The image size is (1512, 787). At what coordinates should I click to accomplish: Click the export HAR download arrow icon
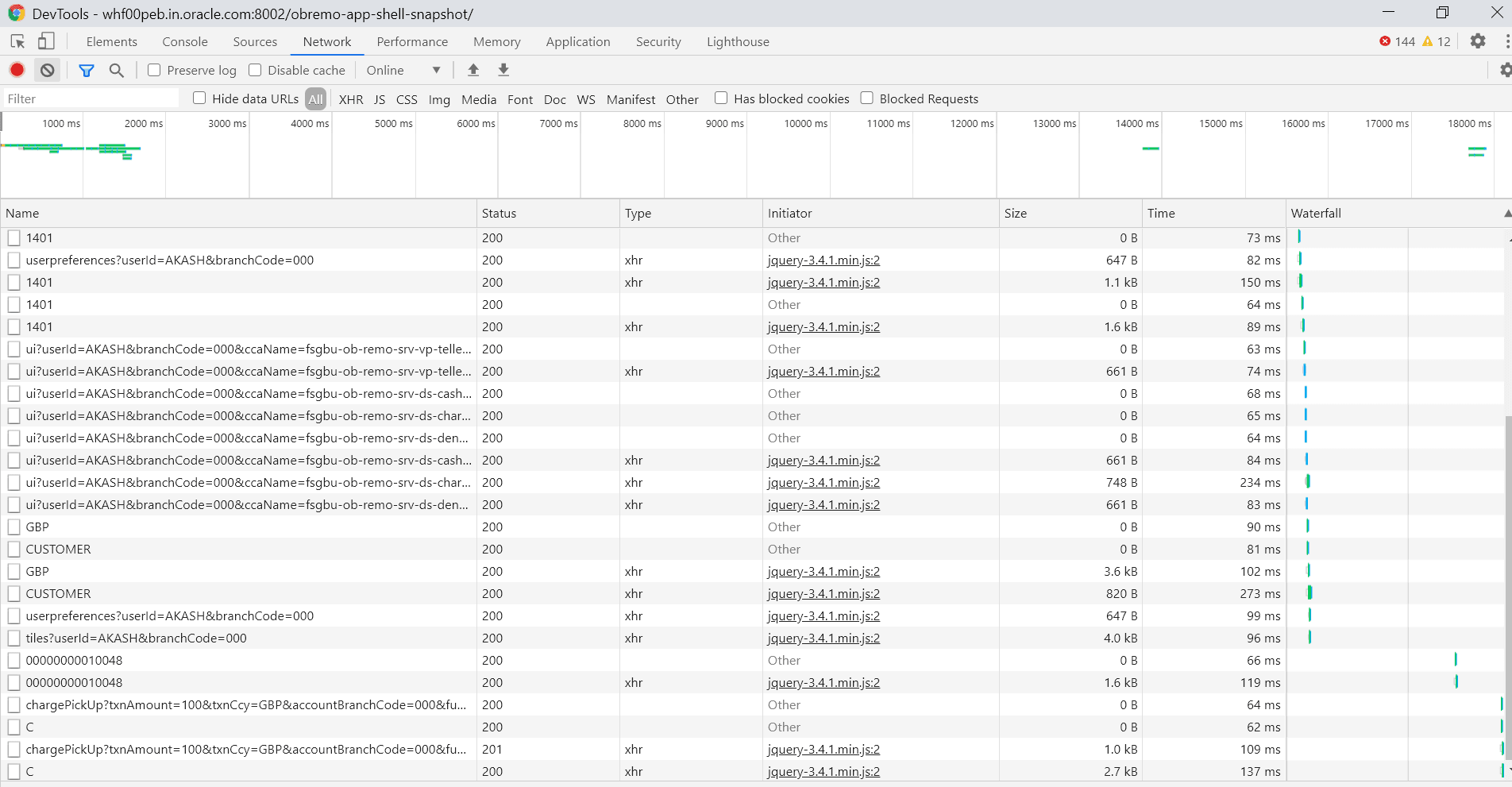pyautogui.click(x=503, y=70)
